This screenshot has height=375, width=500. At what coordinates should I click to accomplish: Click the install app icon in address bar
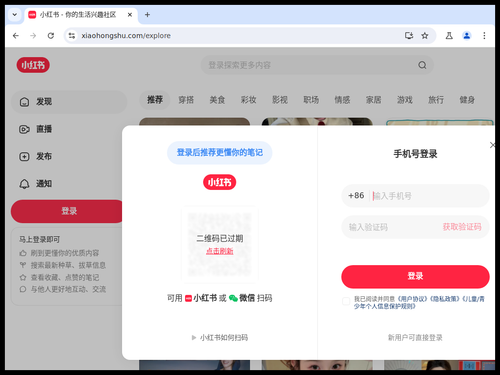pyautogui.click(x=409, y=36)
